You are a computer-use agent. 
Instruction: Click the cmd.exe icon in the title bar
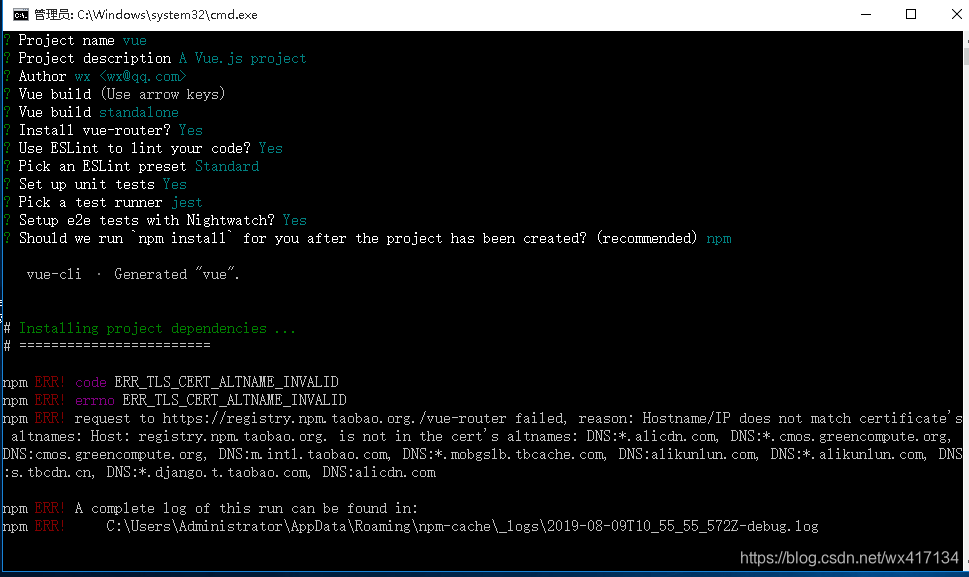tap(20, 15)
